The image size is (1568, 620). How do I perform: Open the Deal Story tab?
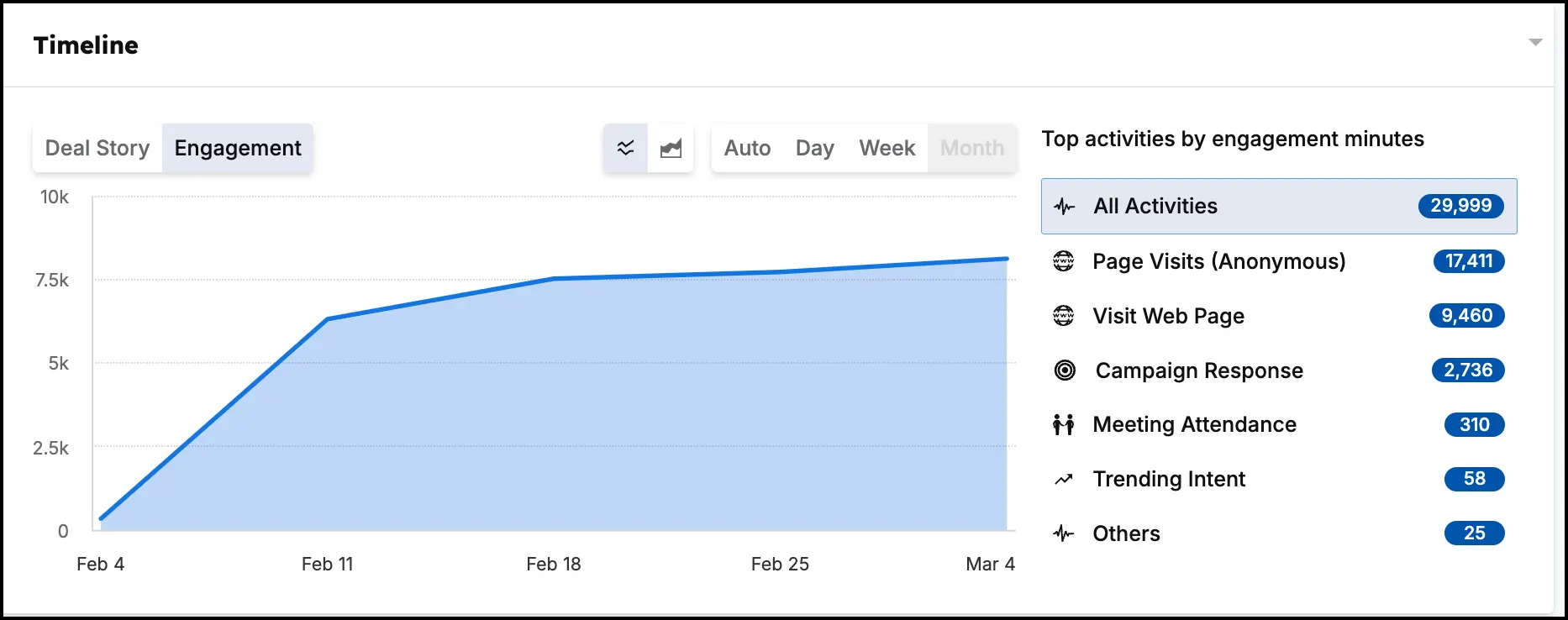coord(97,149)
